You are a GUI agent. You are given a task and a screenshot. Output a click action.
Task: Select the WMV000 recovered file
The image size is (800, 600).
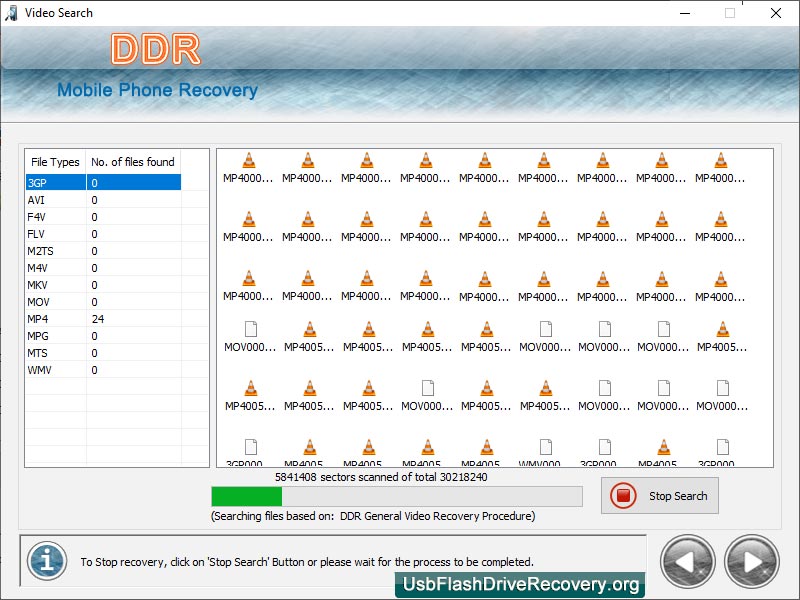[545, 453]
